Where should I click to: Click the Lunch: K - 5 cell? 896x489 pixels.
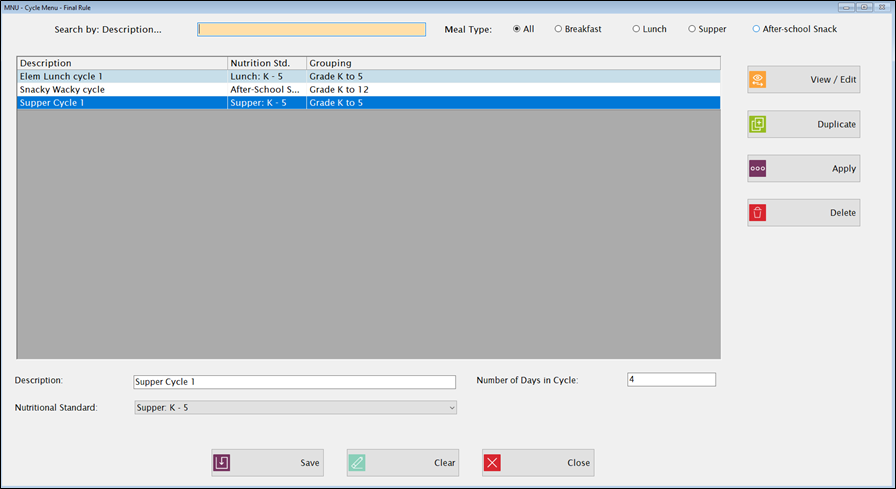(267, 76)
